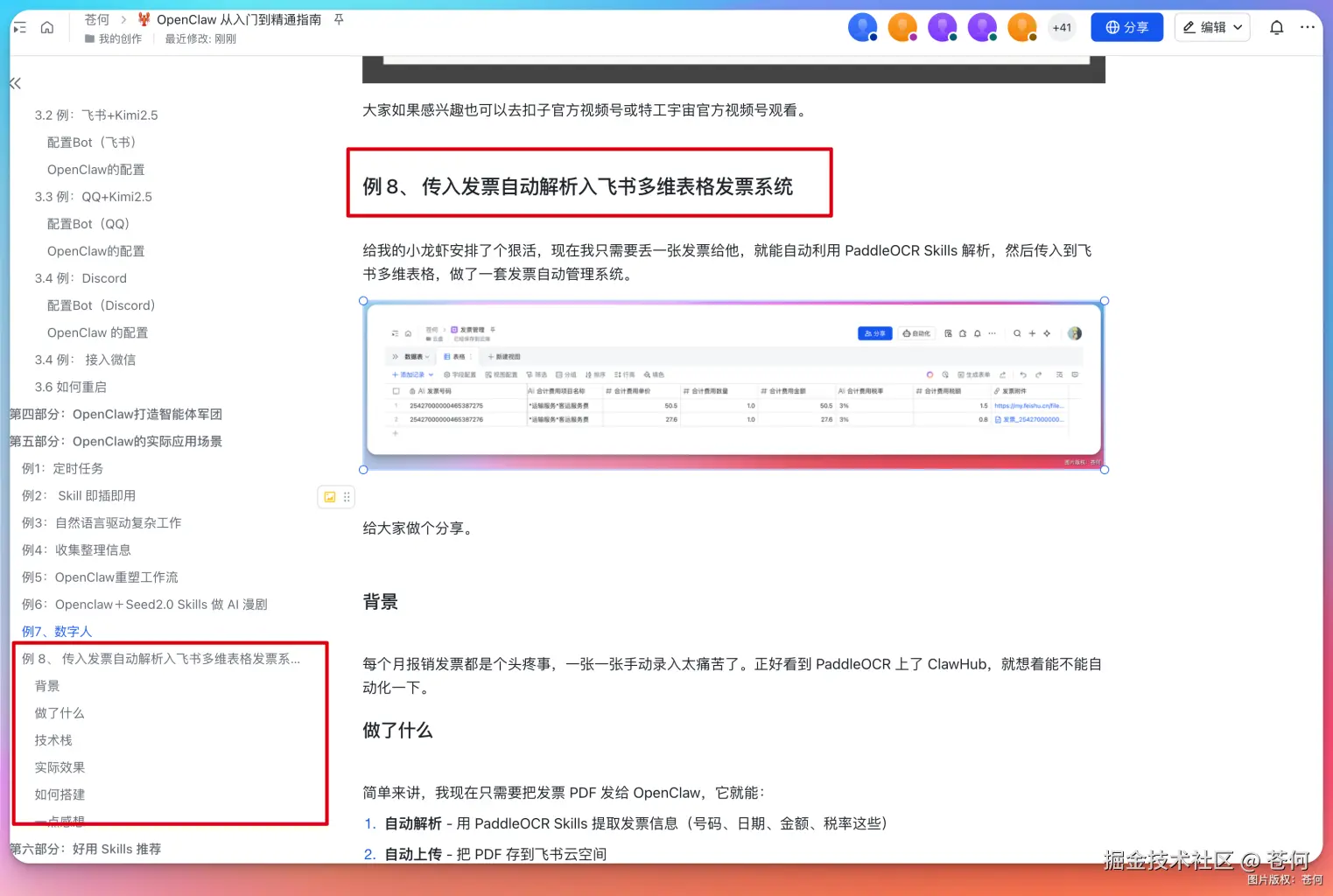Viewport: 1333px width, 896px height.
Task: Go to the home icon
Action: pyautogui.click(x=47, y=28)
